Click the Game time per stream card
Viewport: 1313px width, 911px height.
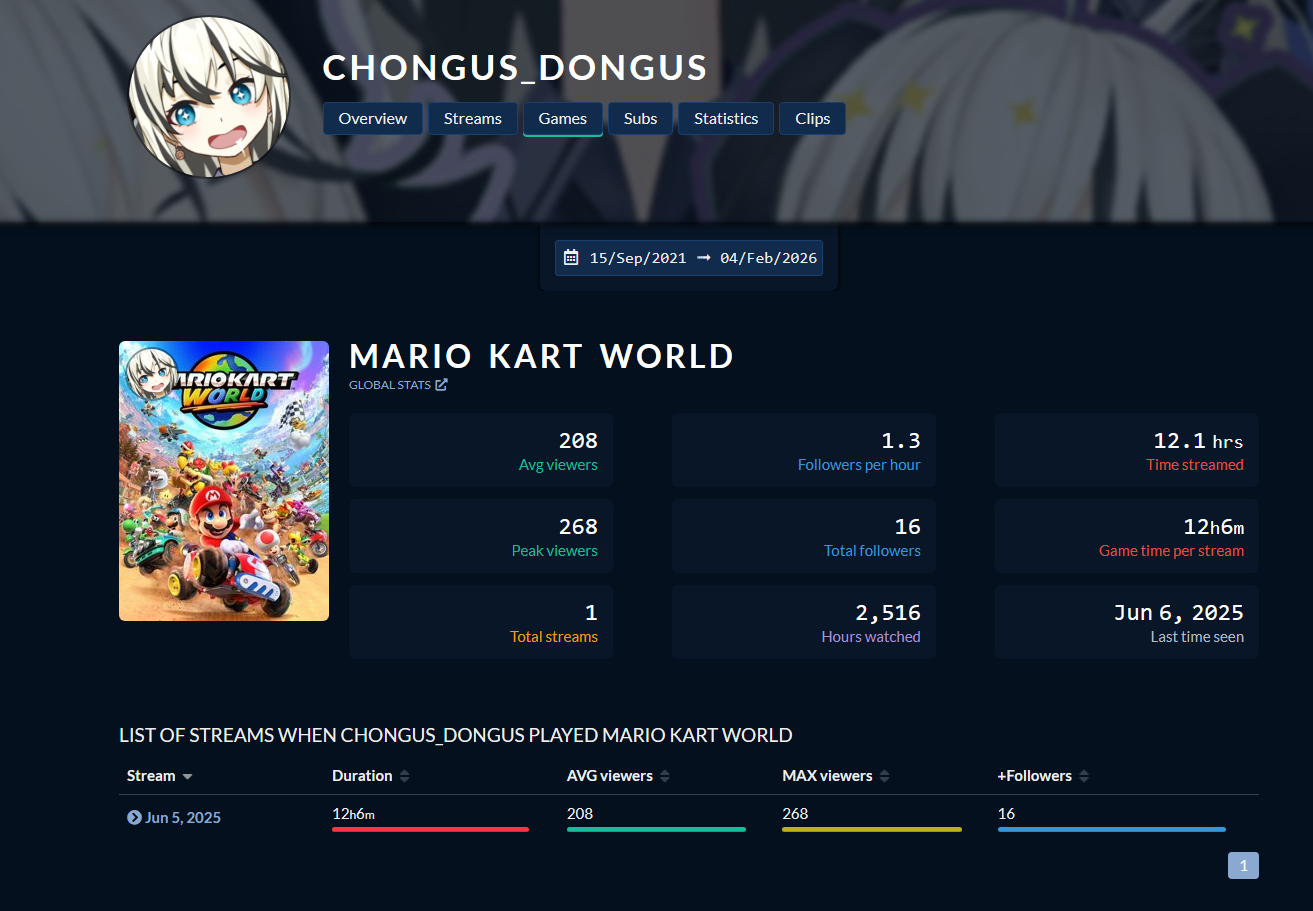[x=1127, y=536]
